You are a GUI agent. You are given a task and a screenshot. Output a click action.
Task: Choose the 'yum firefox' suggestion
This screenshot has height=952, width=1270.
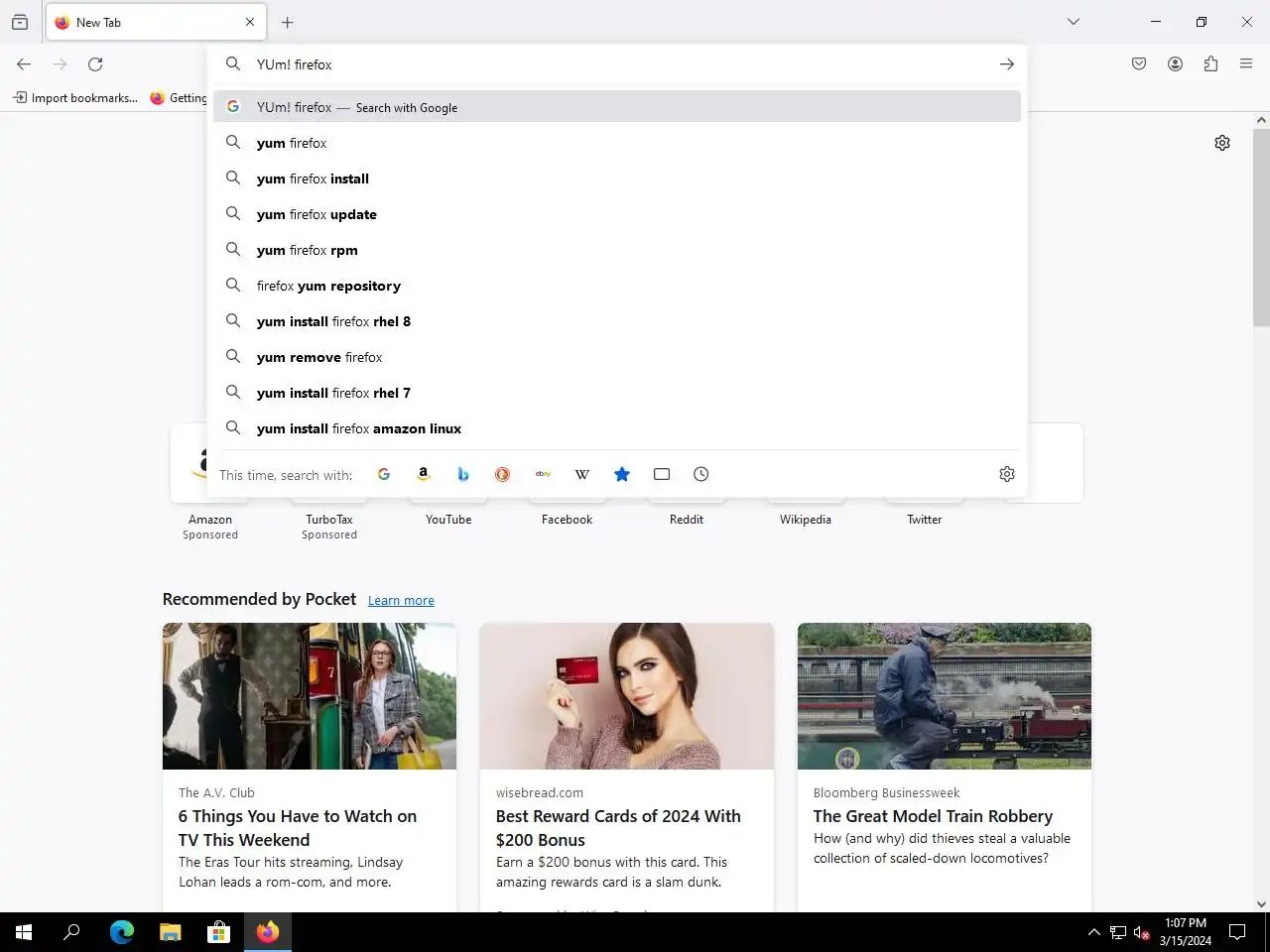(x=617, y=143)
